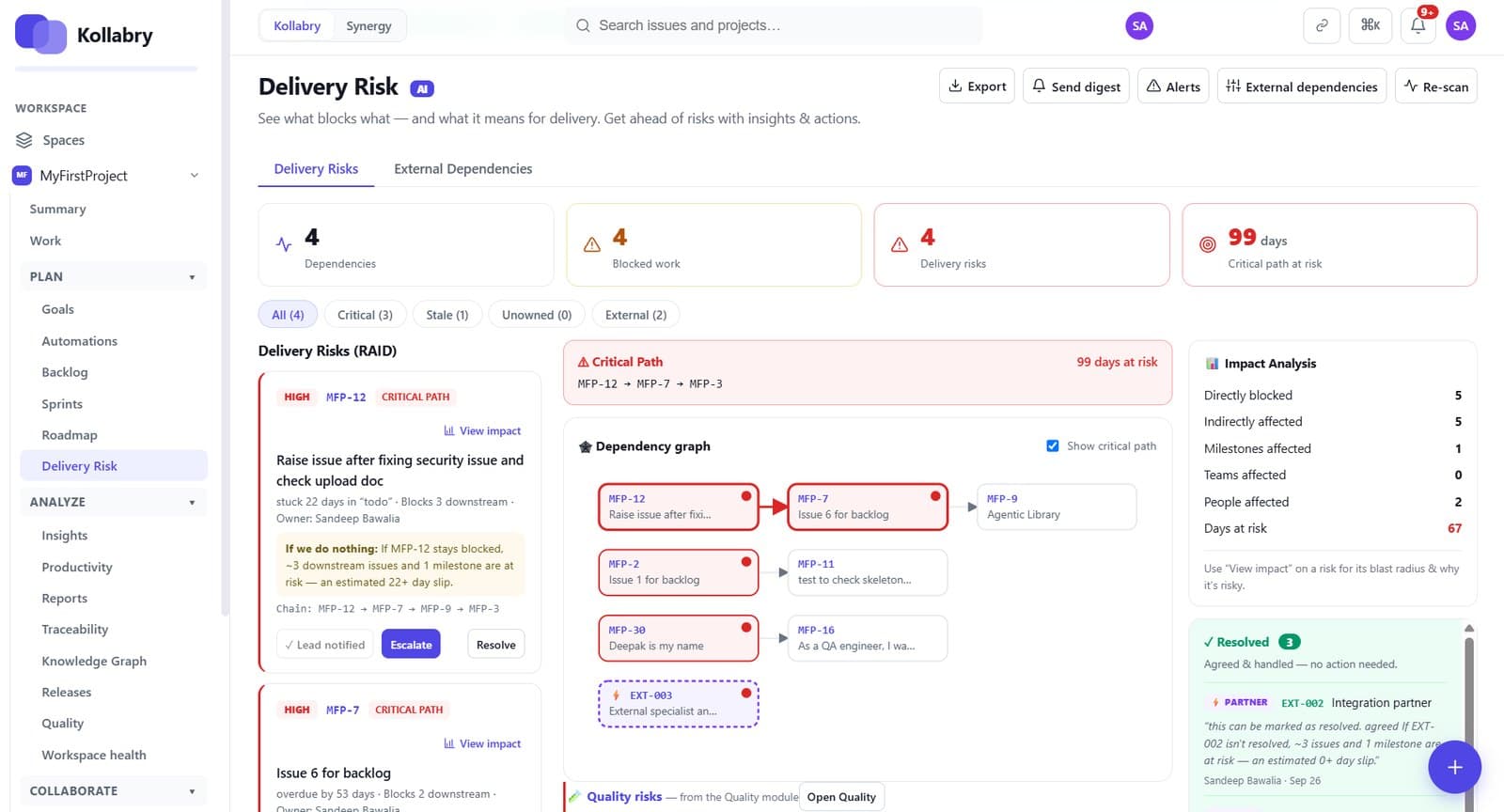
Task: Click the Open Quality button
Action: coord(841,796)
